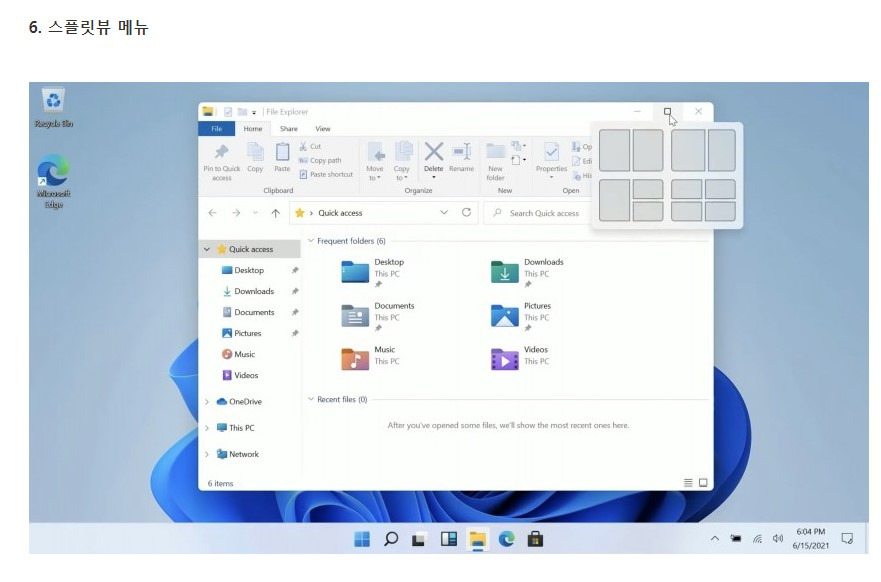Open the Windows Start menu

(x=362, y=539)
